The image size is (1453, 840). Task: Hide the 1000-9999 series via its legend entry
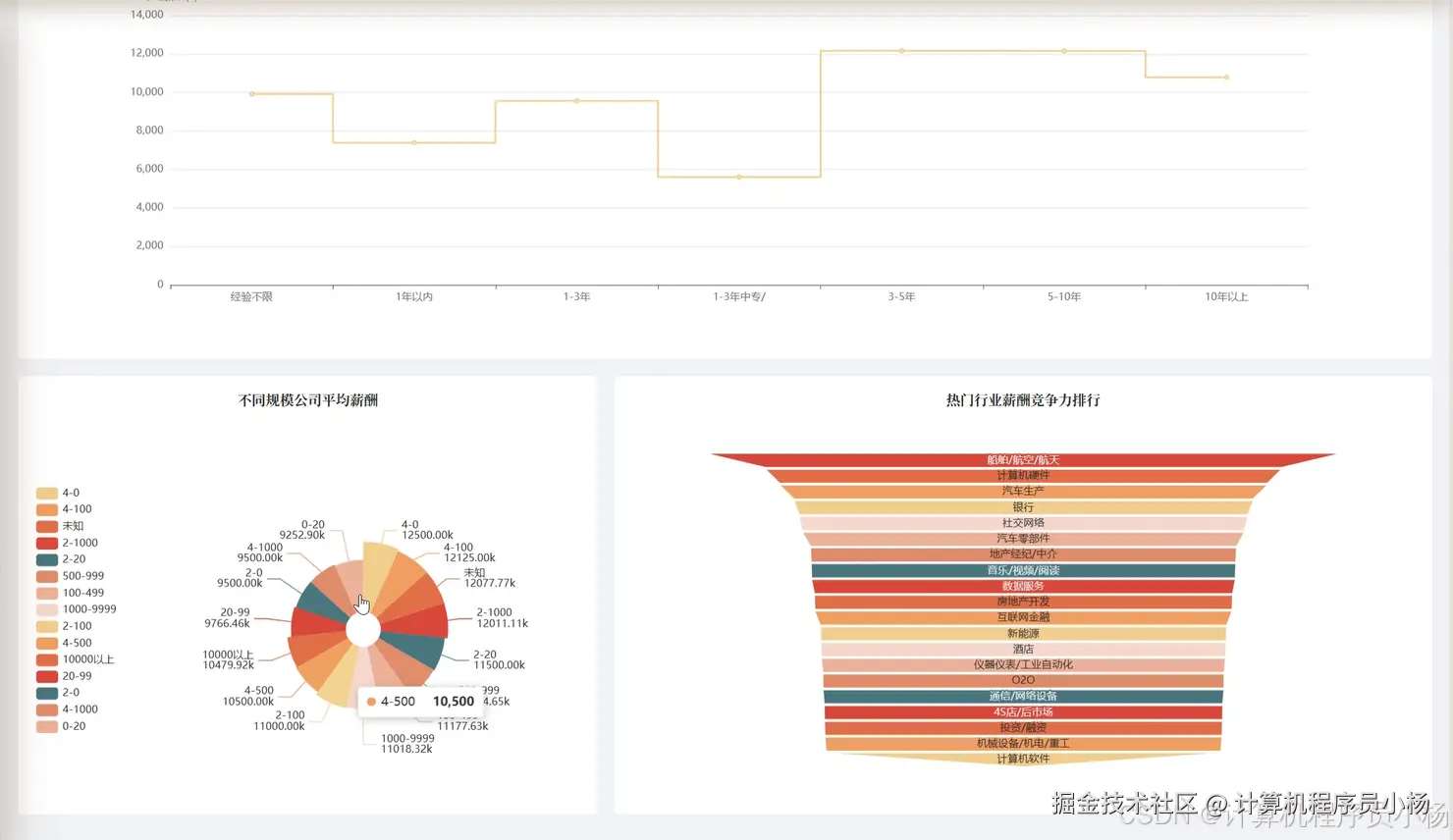tap(44, 608)
